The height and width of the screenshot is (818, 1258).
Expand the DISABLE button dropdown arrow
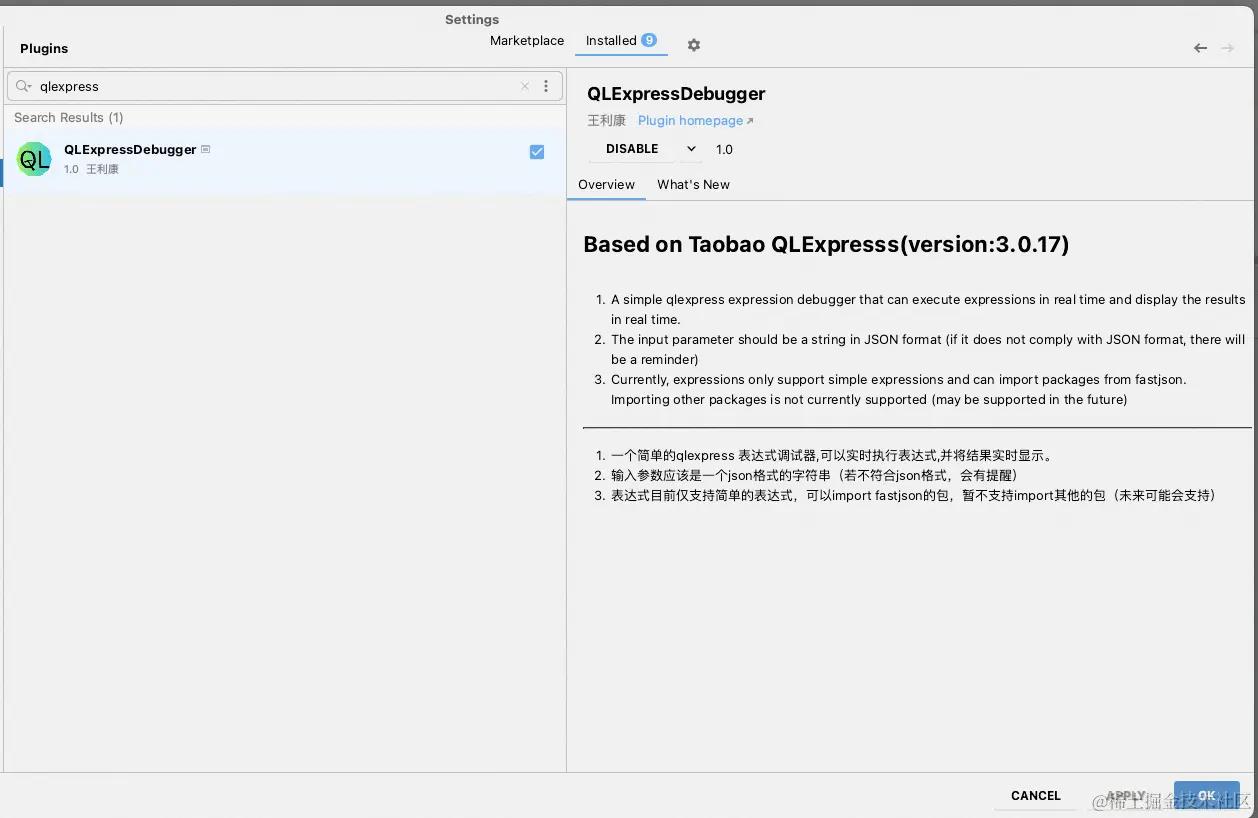691,149
